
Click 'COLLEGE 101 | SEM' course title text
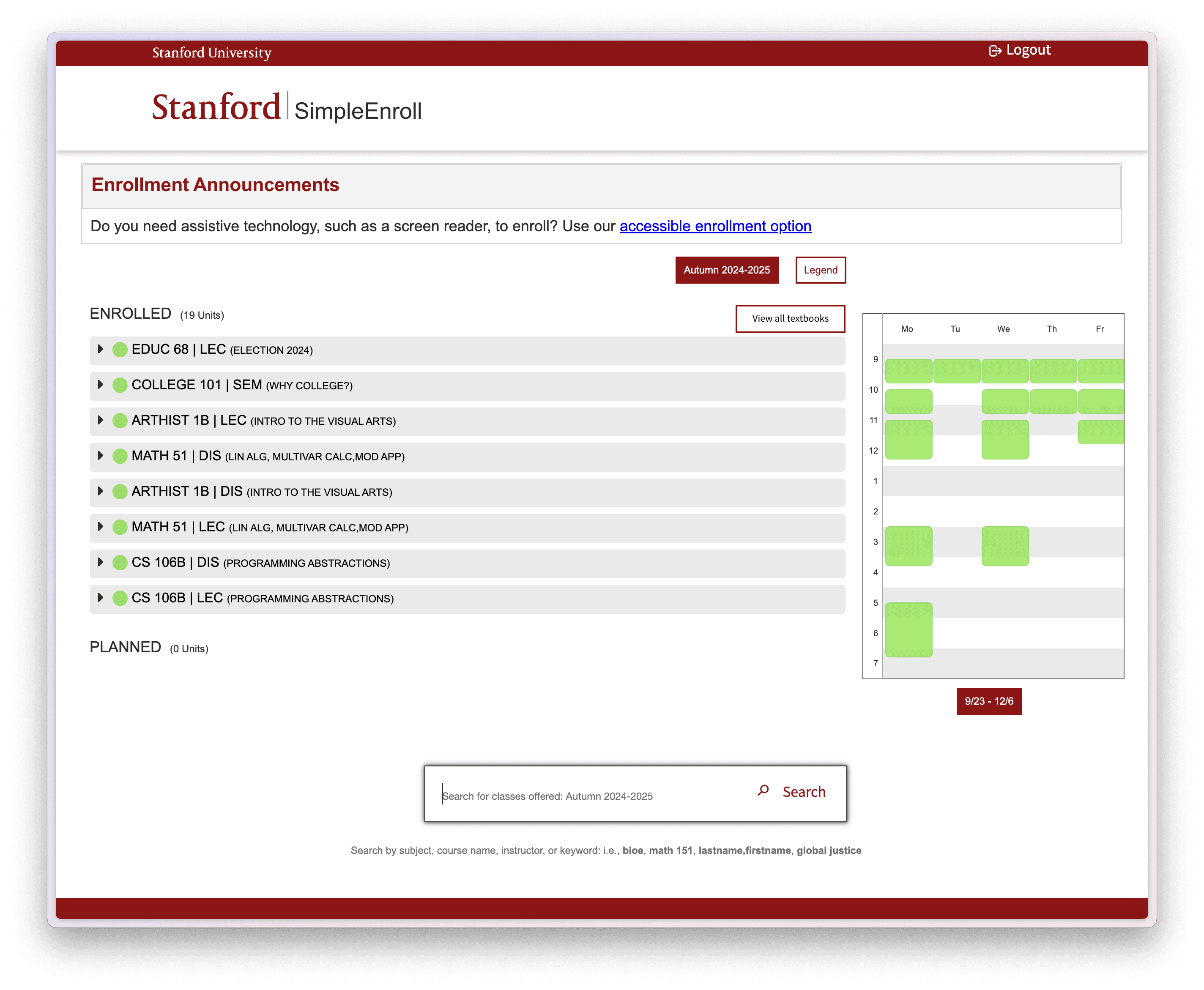(197, 384)
